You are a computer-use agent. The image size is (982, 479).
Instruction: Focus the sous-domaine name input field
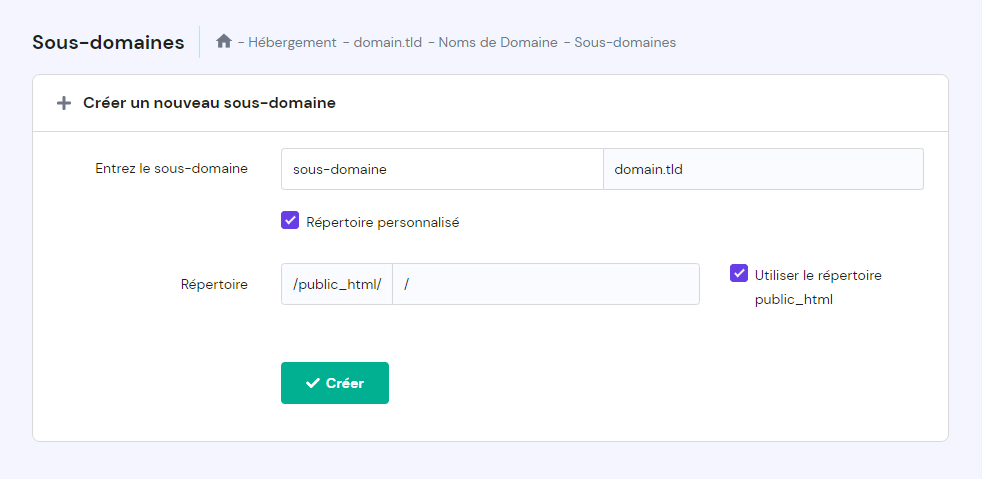coord(442,169)
